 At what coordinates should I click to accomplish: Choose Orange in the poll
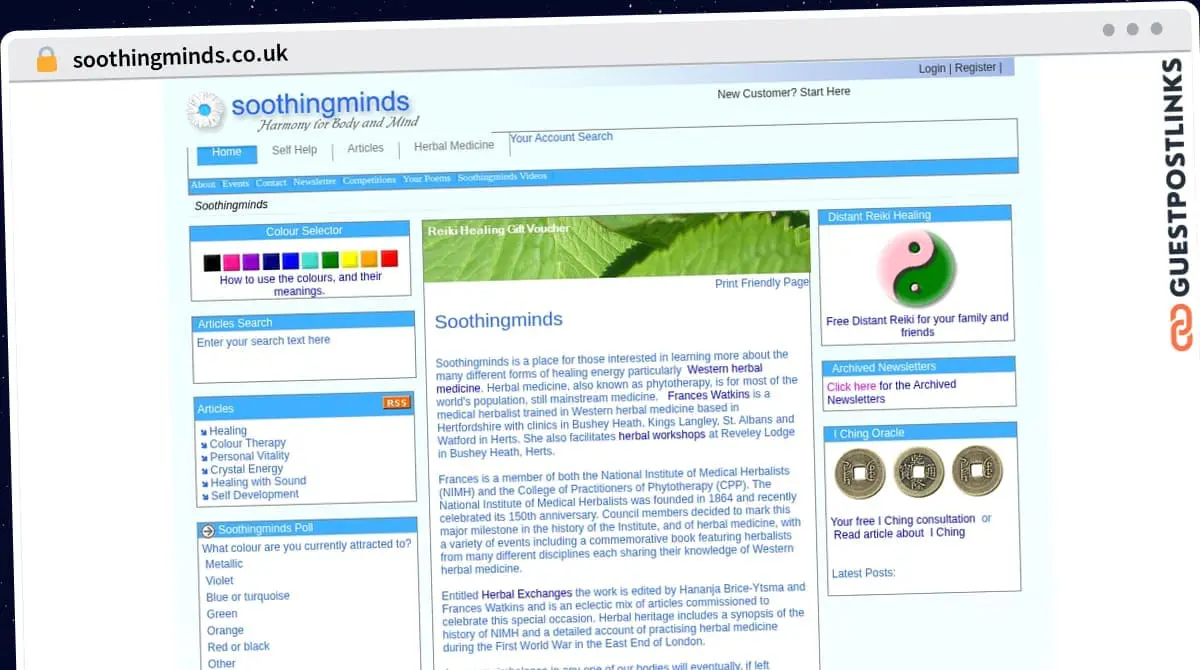(x=225, y=631)
